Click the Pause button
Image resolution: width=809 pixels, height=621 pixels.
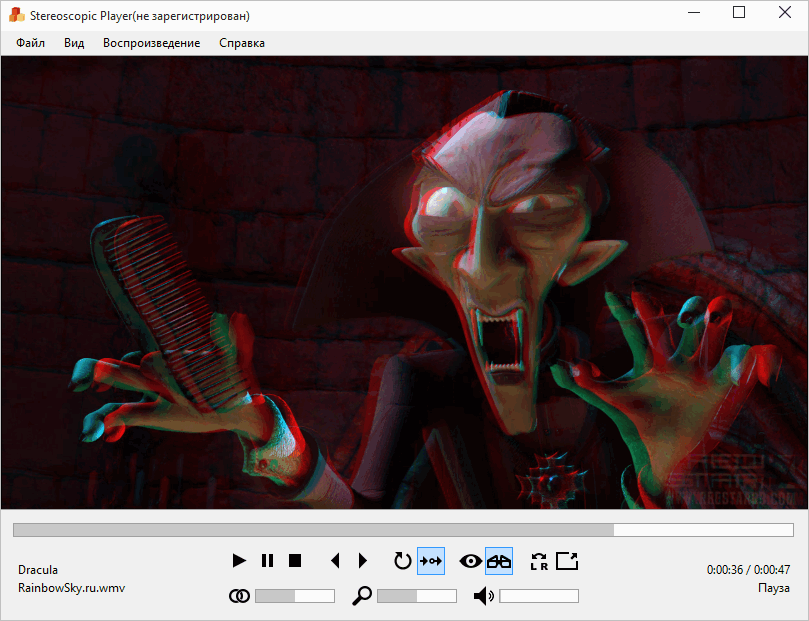click(267, 561)
